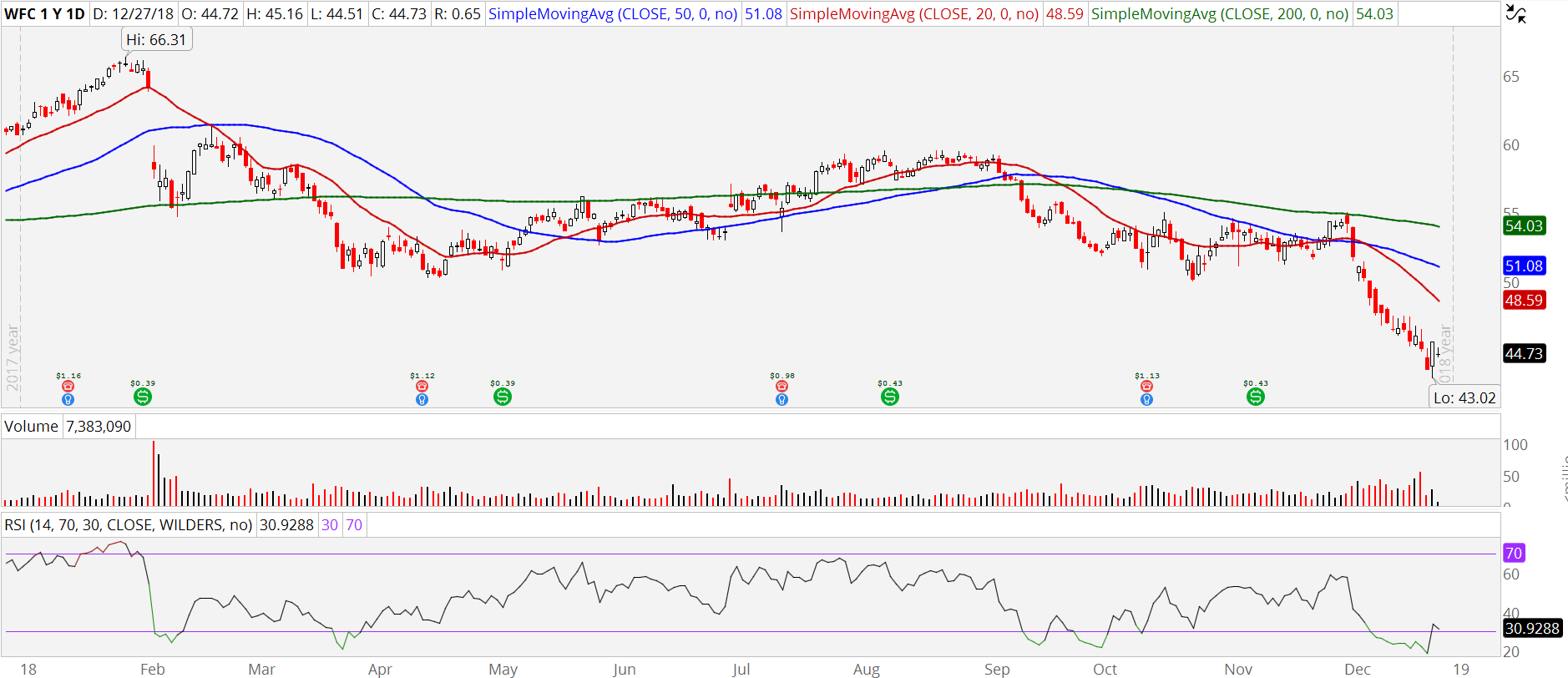The width and height of the screenshot is (1568, 678).
Task: Select the SimpleMovingAvg (CLOSE, 50) study label
Action: 612,14
